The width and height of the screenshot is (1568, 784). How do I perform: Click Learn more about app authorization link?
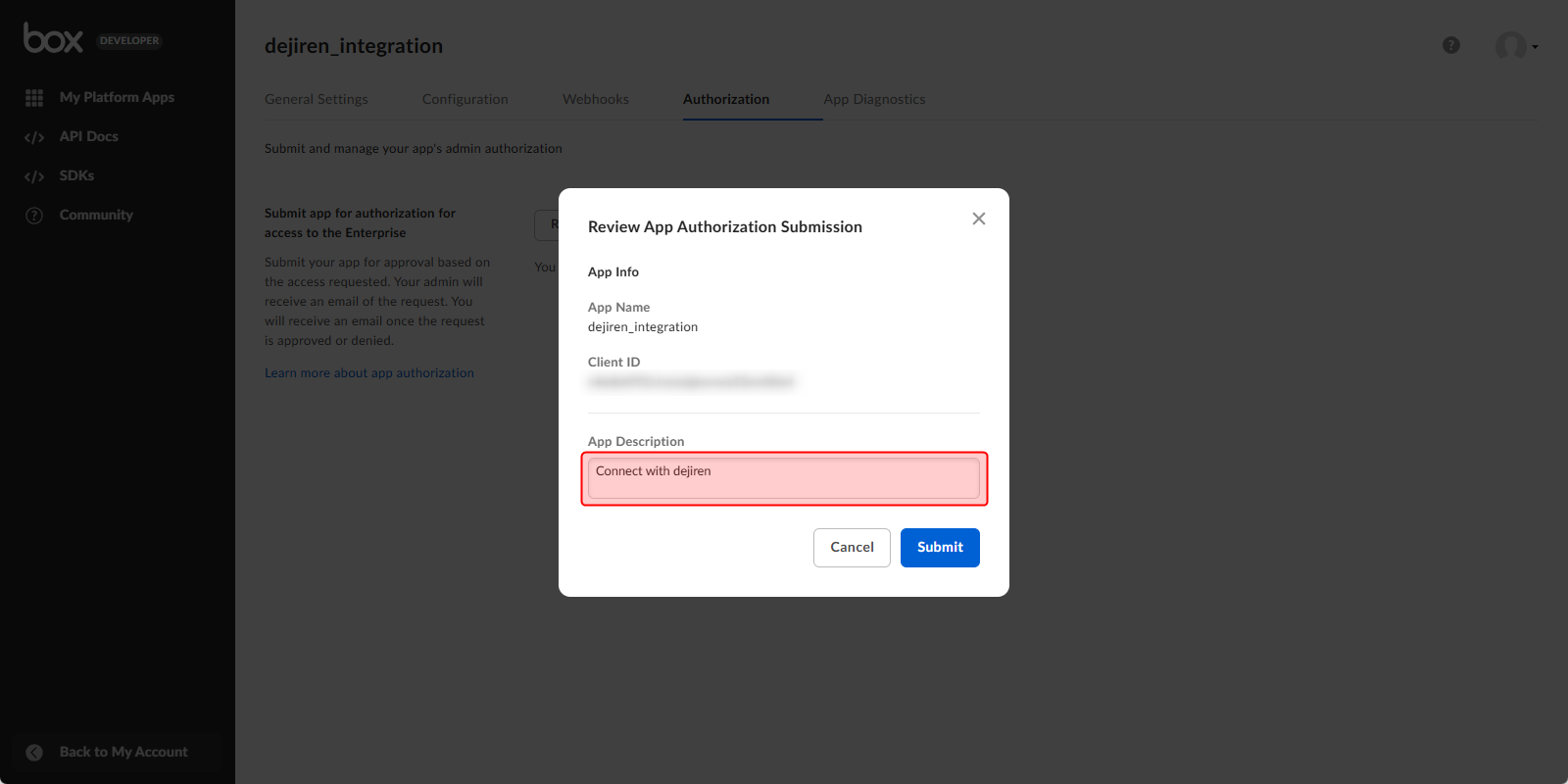tap(369, 373)
